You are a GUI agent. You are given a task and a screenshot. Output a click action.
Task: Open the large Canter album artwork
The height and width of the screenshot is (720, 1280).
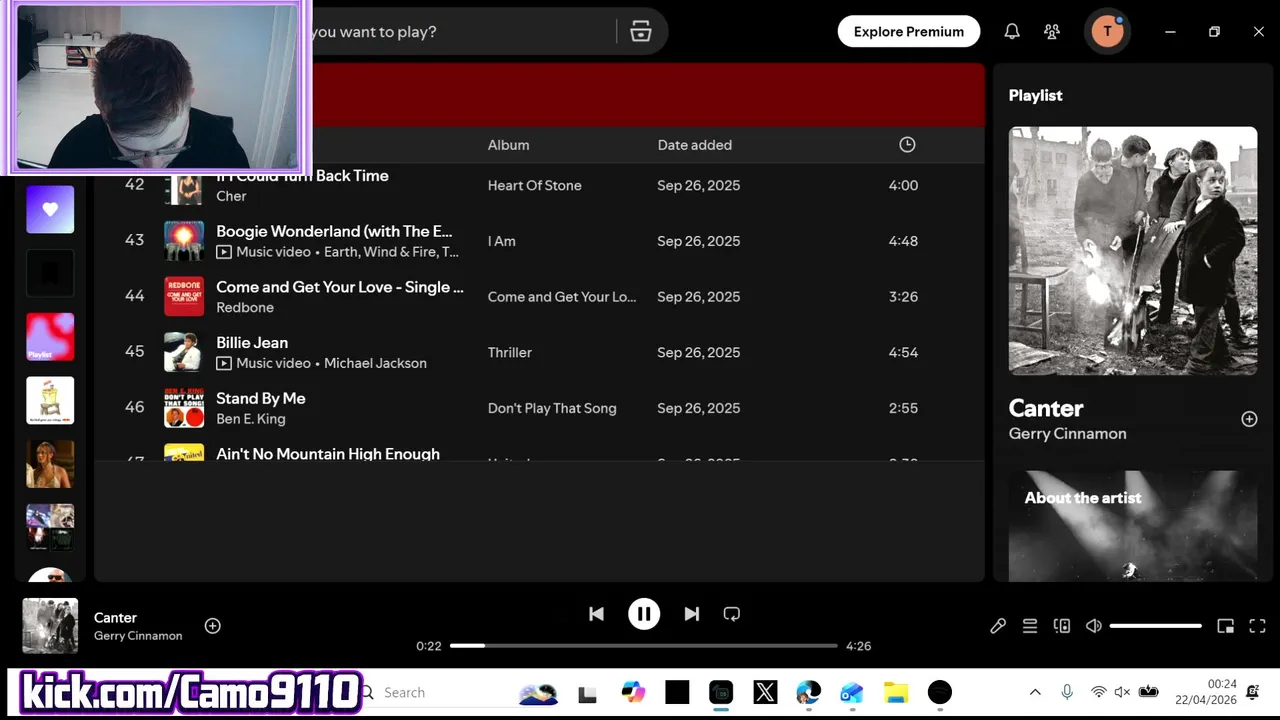coord(1133,251)
